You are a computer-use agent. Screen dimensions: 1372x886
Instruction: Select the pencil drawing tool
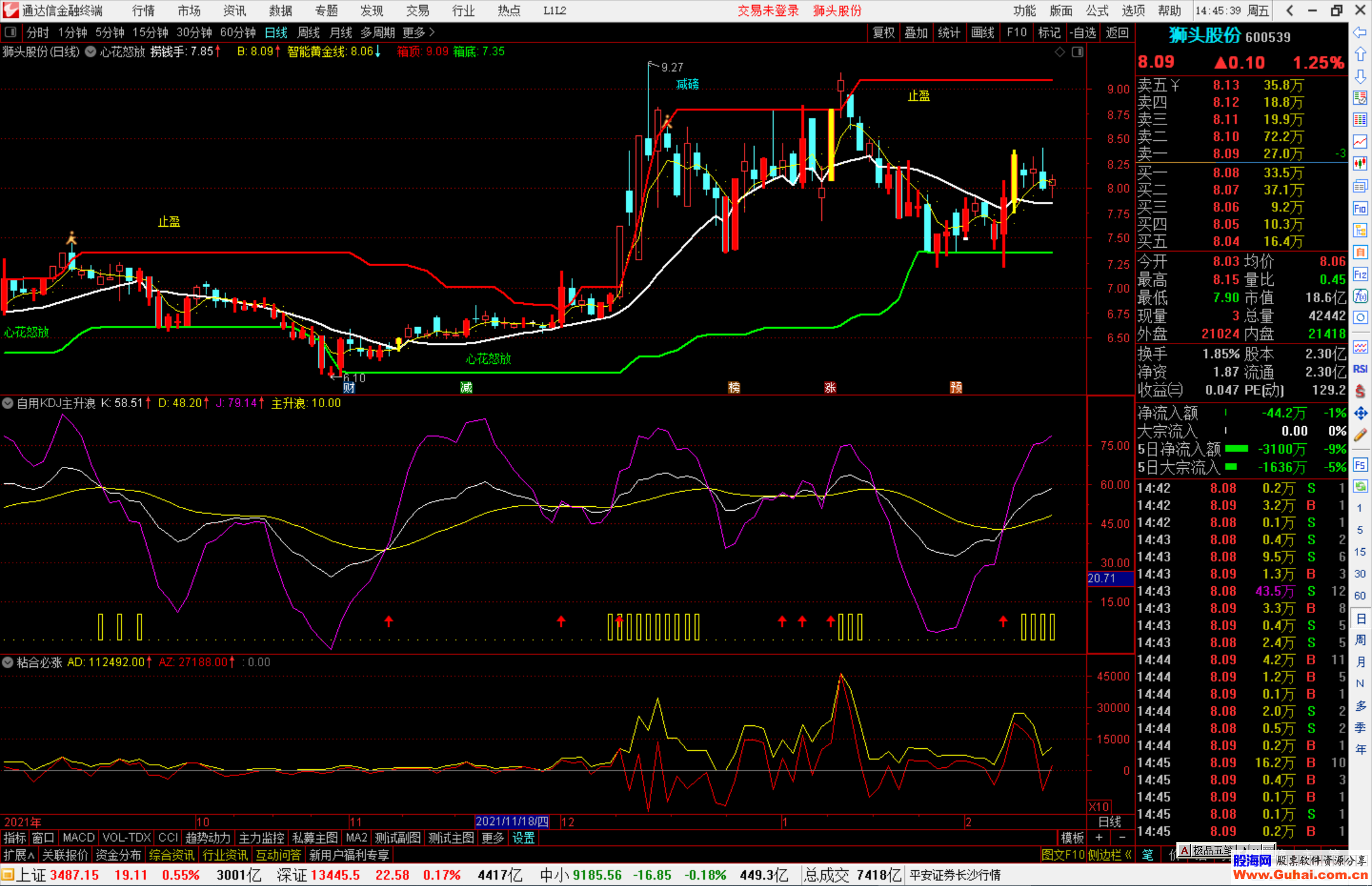point(1360,436)
